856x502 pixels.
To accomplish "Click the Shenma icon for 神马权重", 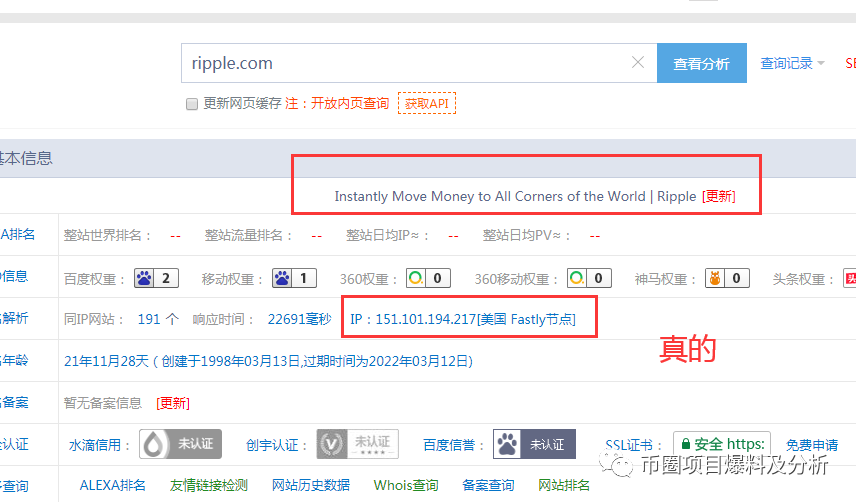I will tap(715, 278).
